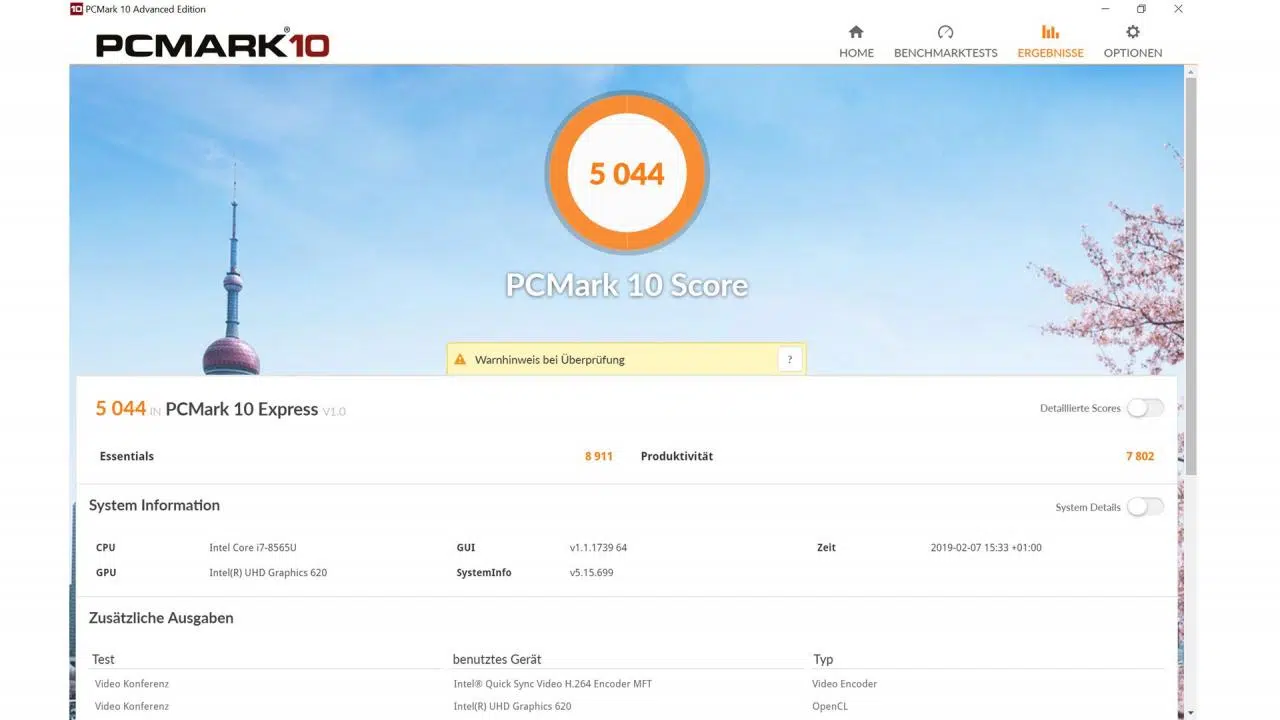Click the GUI version v1.1.1739 64
The height and width of the screenshot is (720, 1280).
(x=598, y=547)
